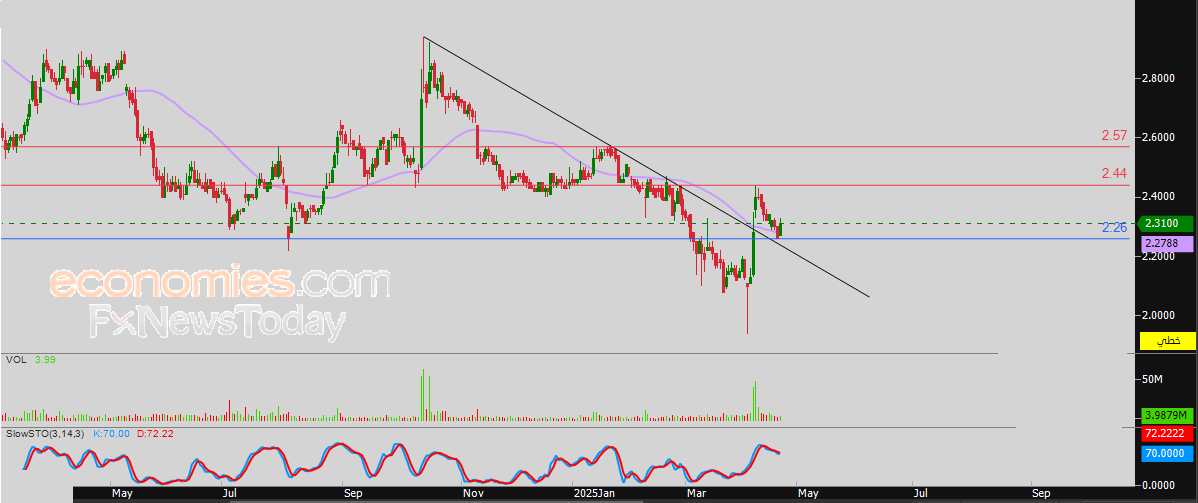This screenshot has width=1198, height=503.
Task: Select the purple 2.2788 moving average tag
Action: pos(1167,245)
